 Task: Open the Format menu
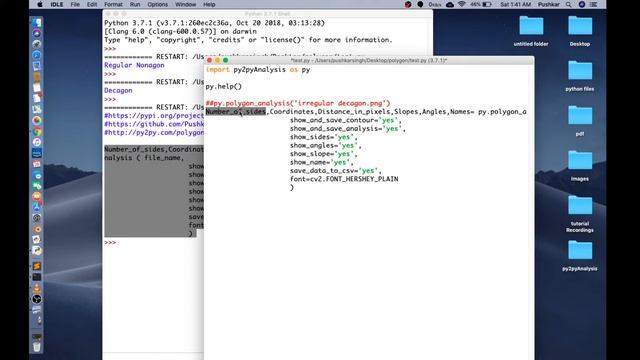[113, 4]
